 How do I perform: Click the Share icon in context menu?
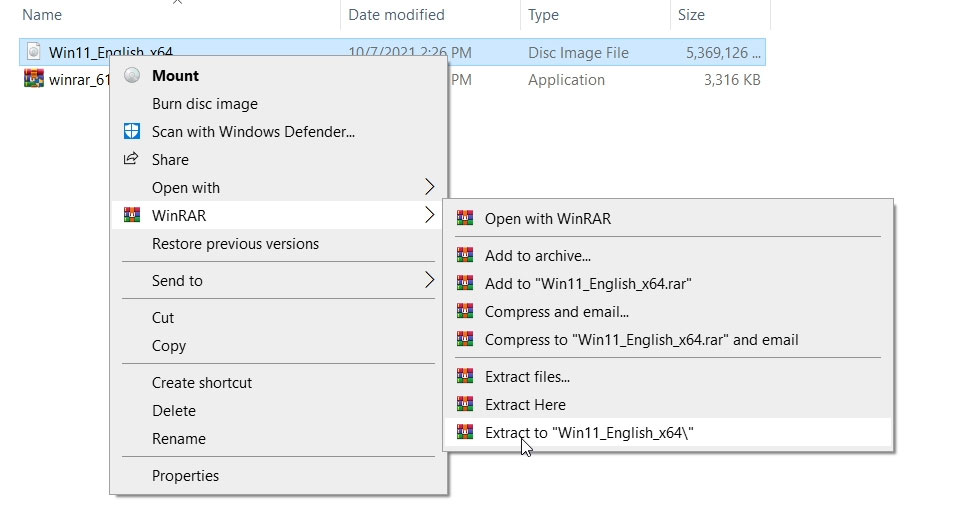click(131, 160)
